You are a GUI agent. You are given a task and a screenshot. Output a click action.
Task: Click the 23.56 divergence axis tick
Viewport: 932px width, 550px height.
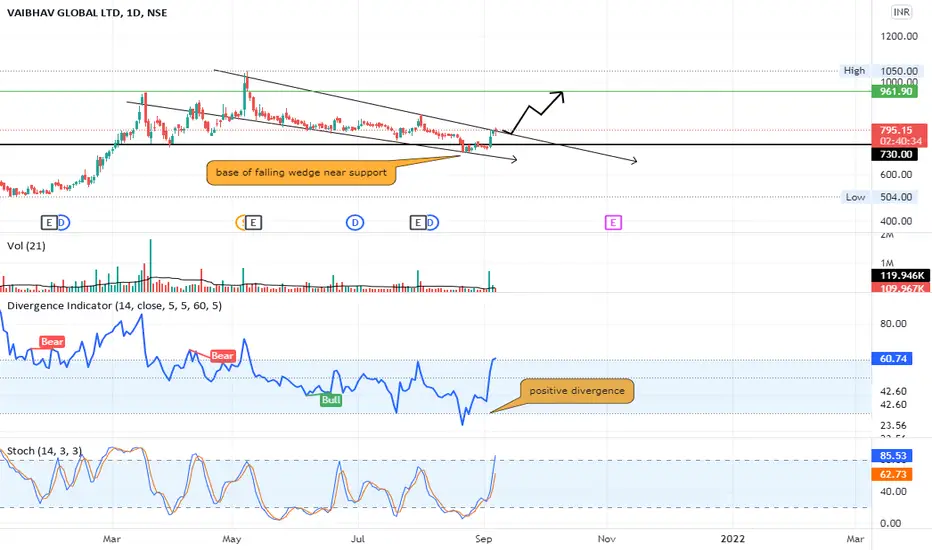pyautogui.click(x=893, y=426)
